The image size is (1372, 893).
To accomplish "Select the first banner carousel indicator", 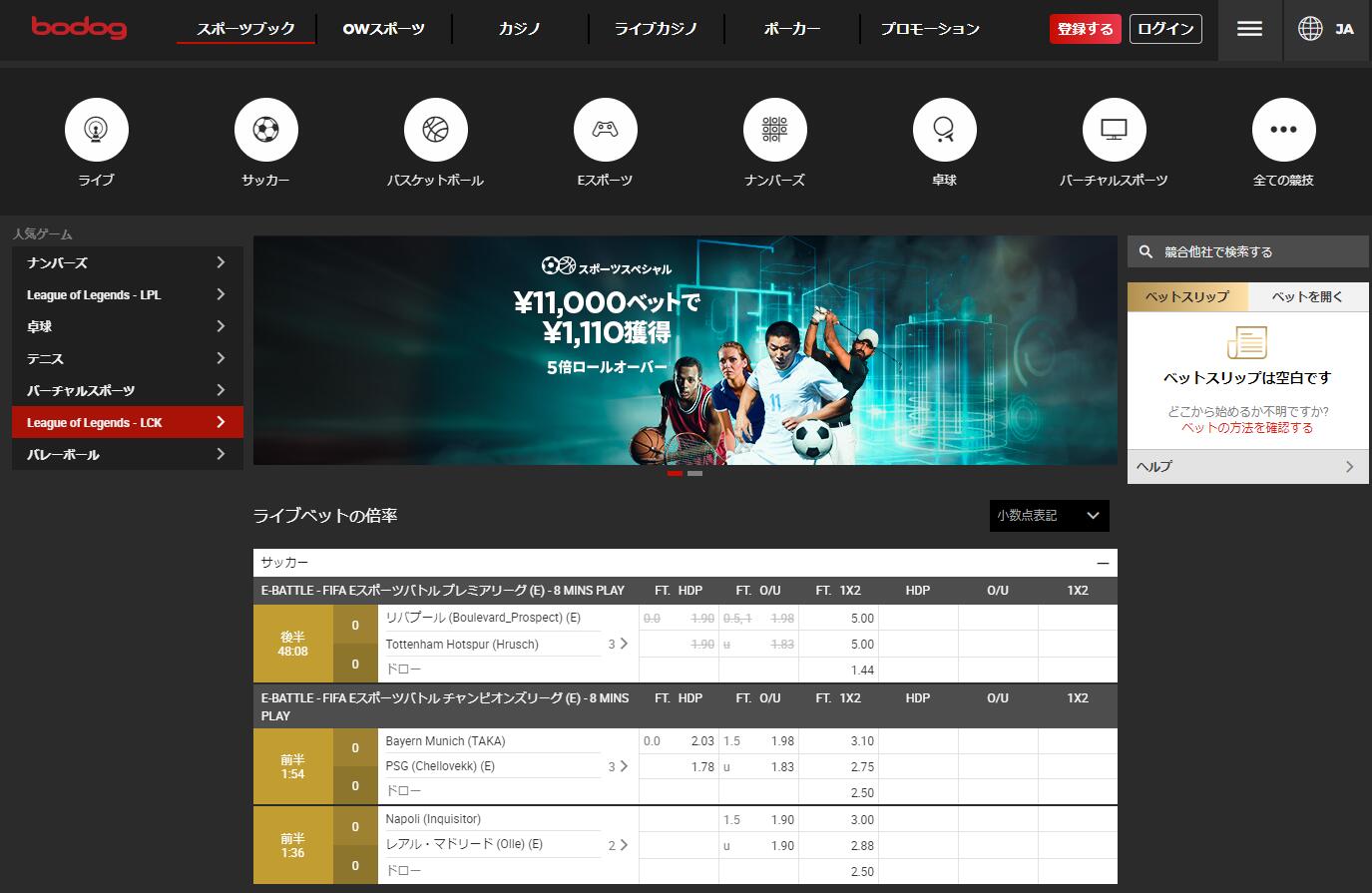I will [x=675, y=473].
